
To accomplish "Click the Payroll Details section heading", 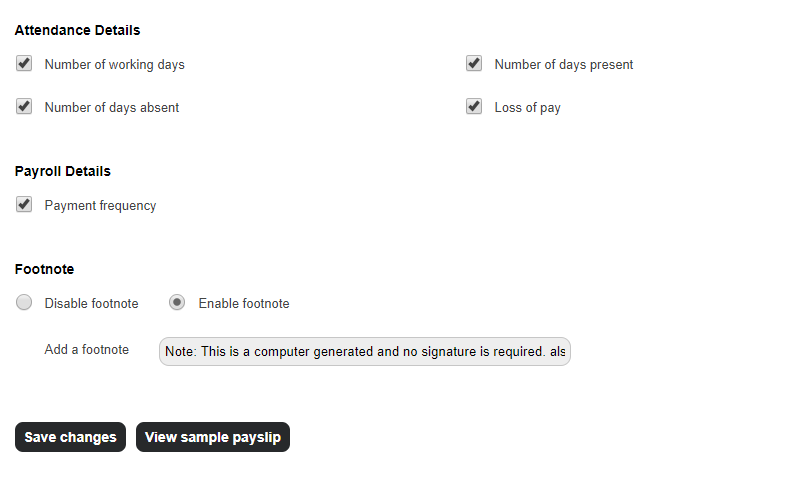I will (x=62, y=171).
